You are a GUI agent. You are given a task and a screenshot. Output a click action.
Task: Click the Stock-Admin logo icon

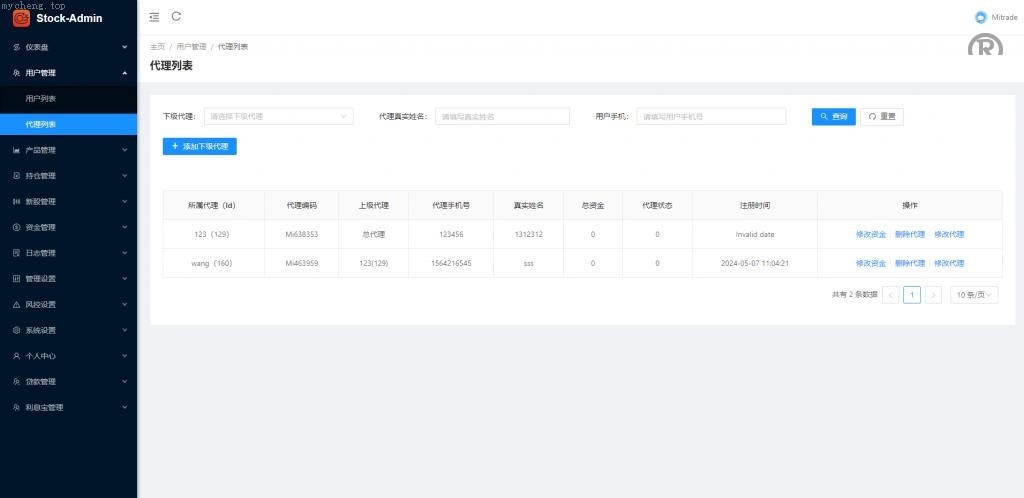coord(21,18)
